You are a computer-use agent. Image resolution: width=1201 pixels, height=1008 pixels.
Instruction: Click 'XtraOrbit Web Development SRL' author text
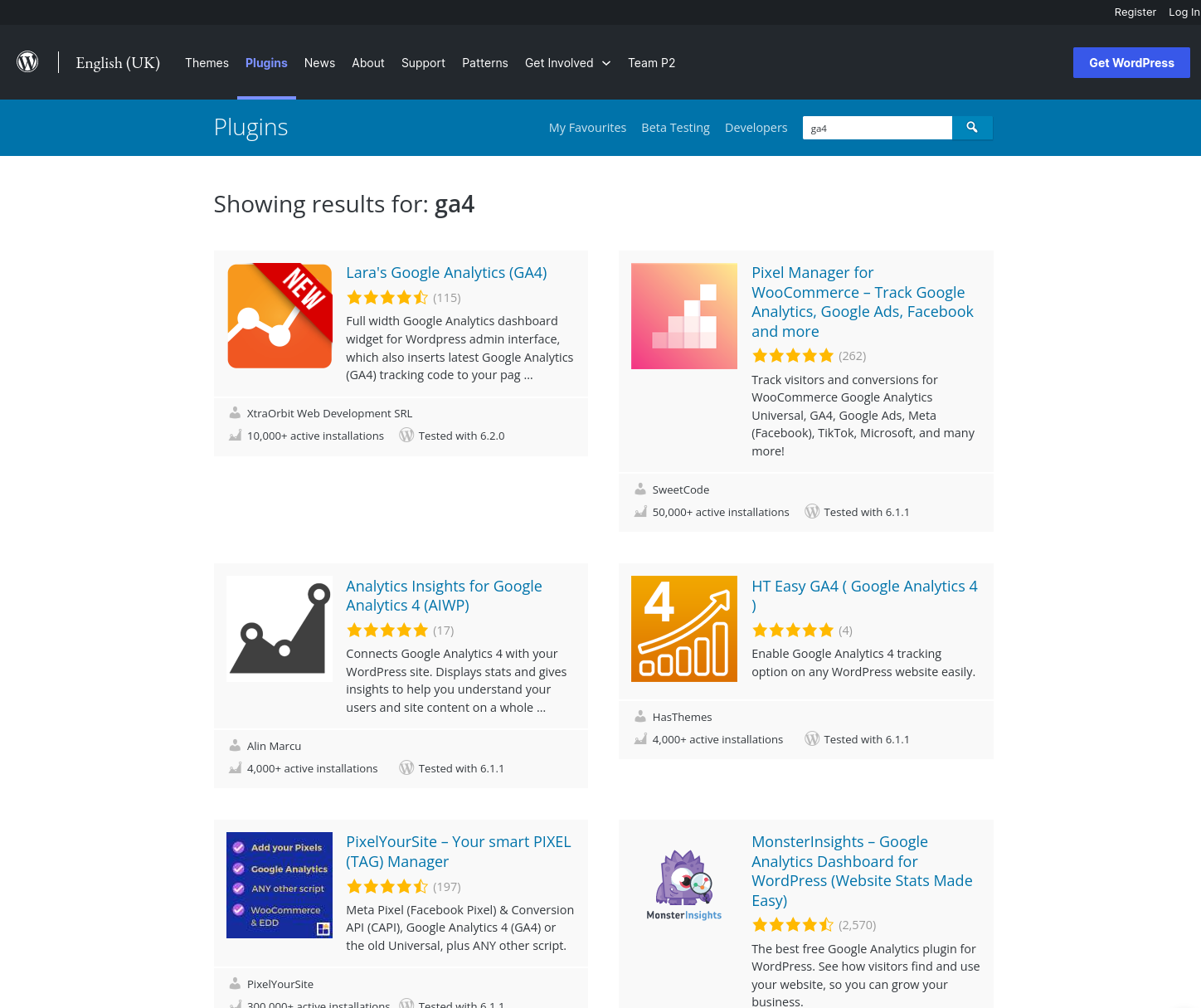coord(329,413)
